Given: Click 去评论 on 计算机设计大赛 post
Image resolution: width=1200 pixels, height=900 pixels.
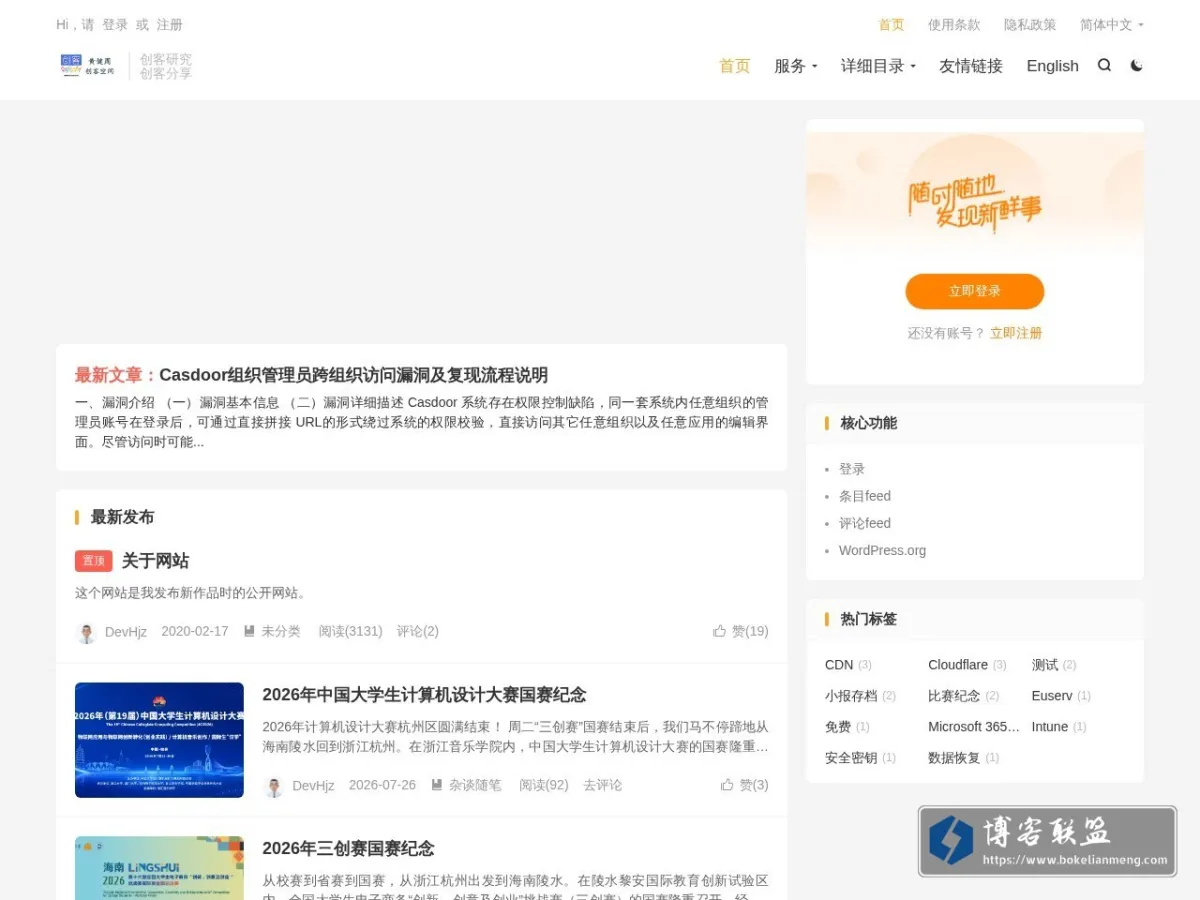Looking at the screenshot, I should tap(603, 785).
